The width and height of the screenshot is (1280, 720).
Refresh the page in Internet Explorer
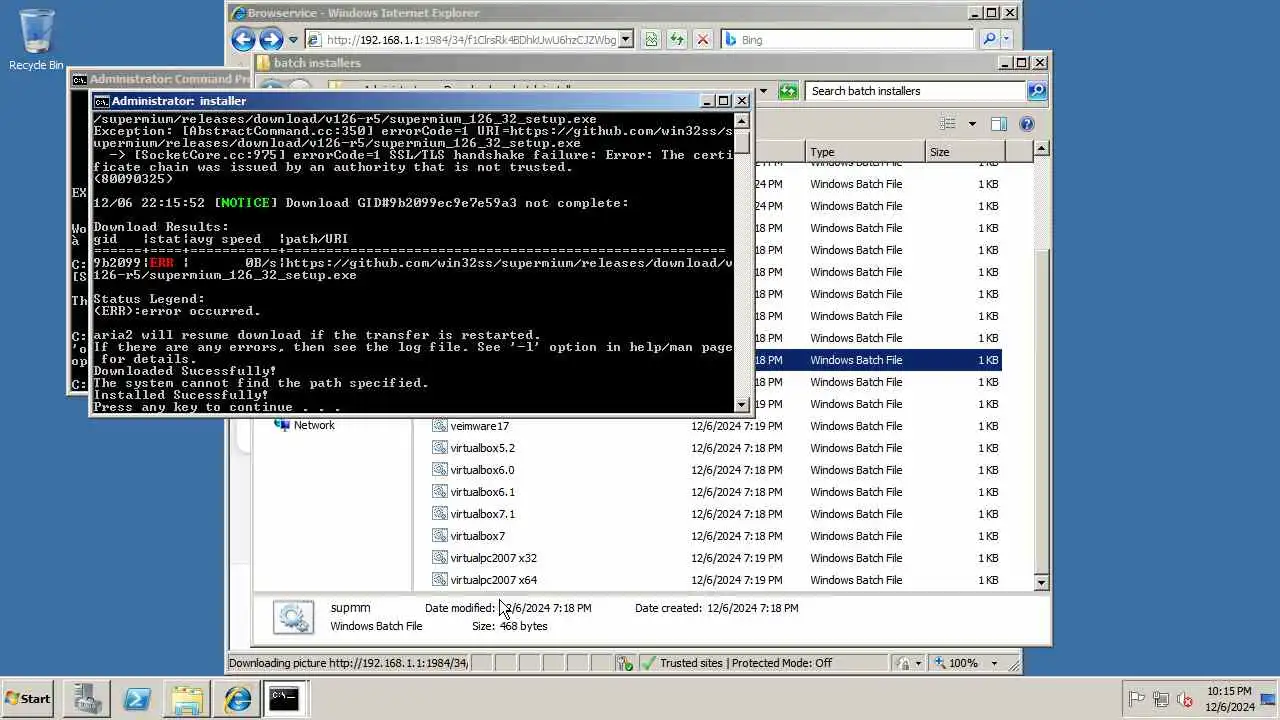coord(677,40)
